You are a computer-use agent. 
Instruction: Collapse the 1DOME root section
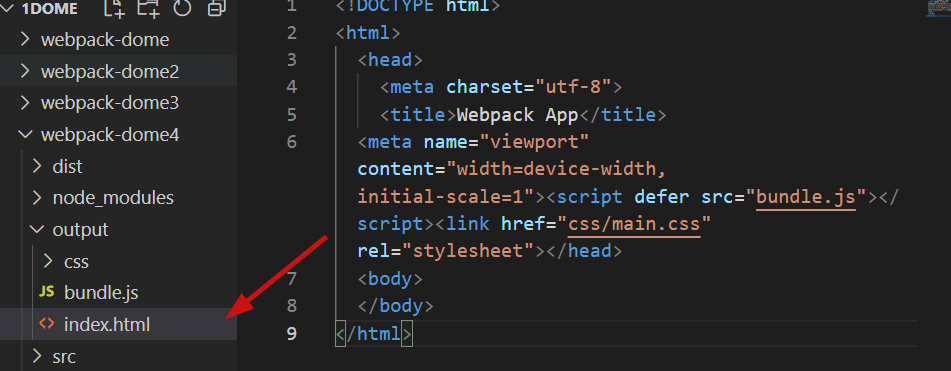(8, 8)
